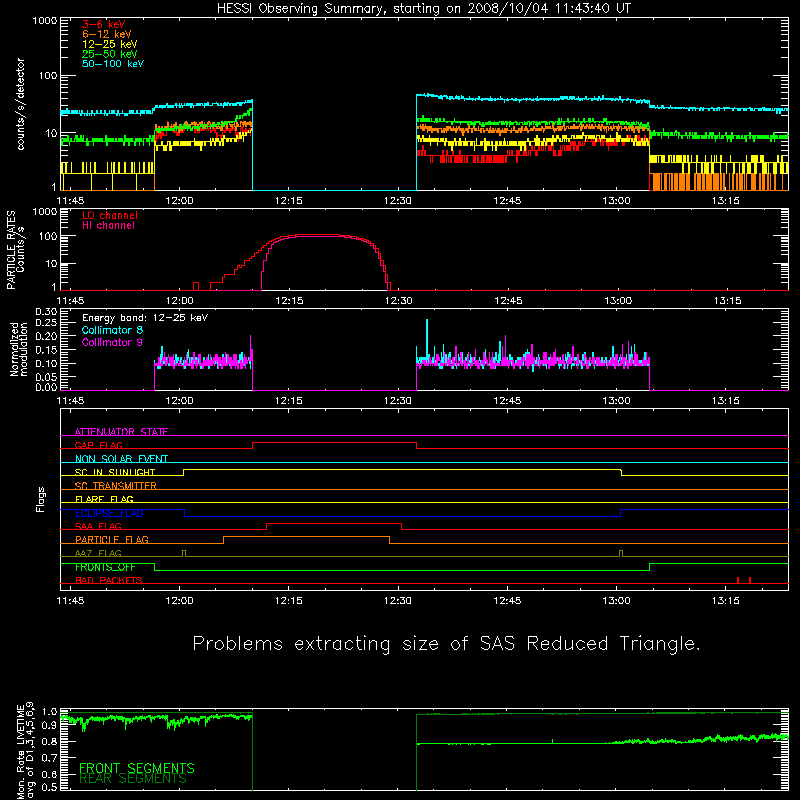
Task: Click the 12:30 tick under the Flags plot
Action: [397, 601]
